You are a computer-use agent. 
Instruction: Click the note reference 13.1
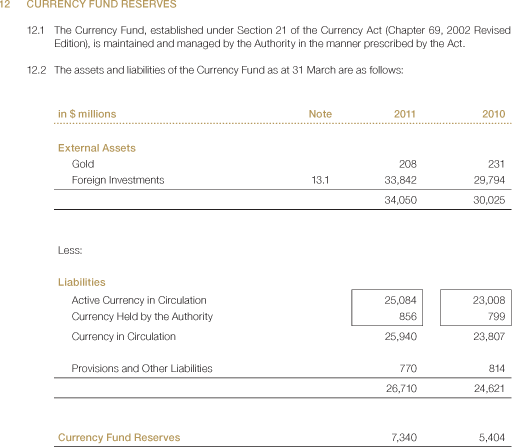coord(320,180)
